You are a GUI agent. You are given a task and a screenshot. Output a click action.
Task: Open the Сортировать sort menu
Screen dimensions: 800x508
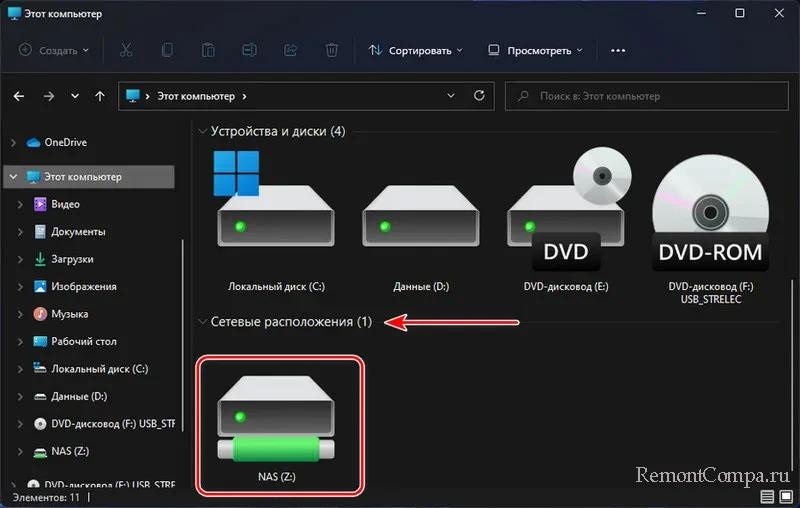pos(416,50)
